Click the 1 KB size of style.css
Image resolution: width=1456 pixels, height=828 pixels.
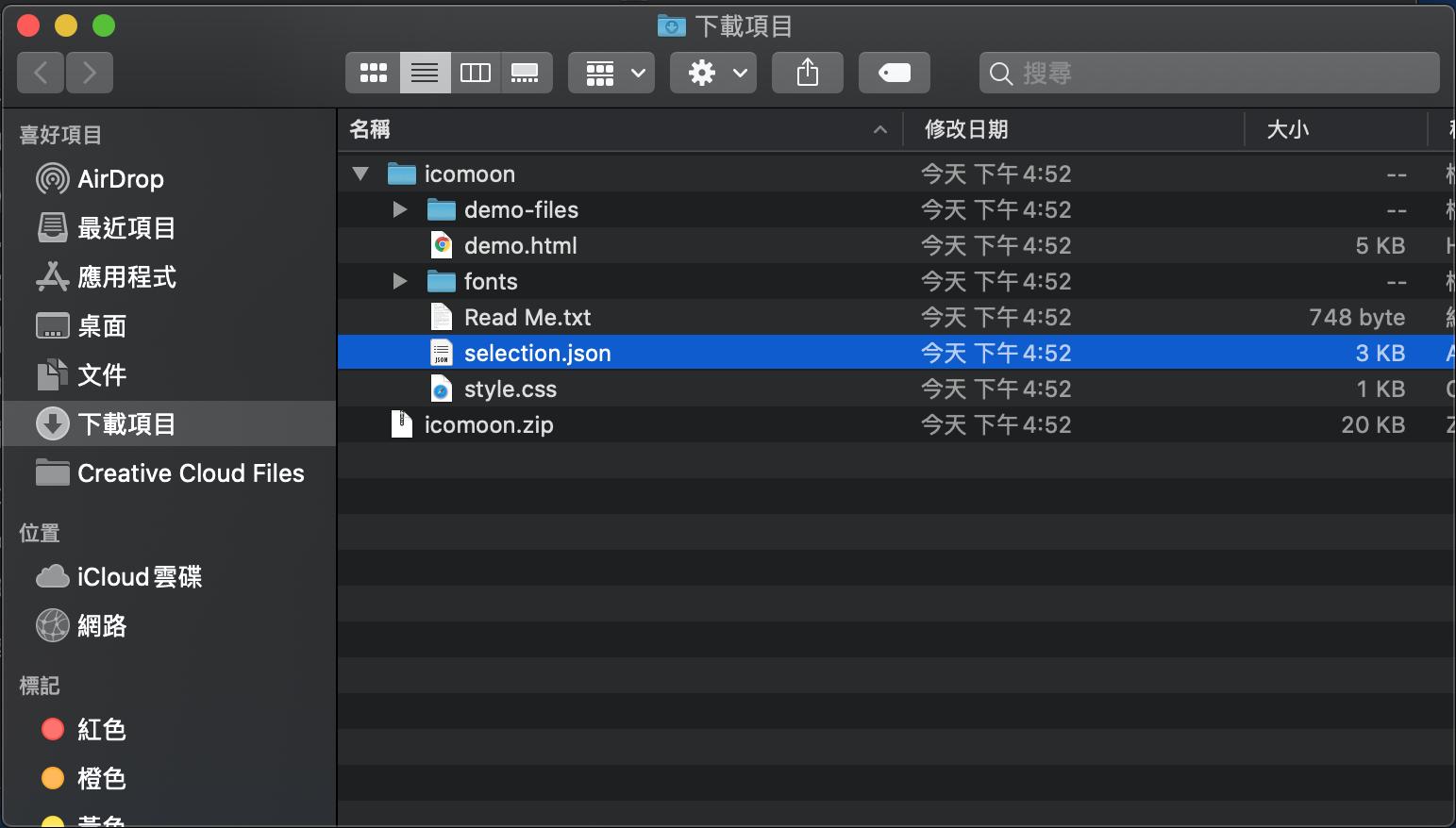click(1381, 389)
